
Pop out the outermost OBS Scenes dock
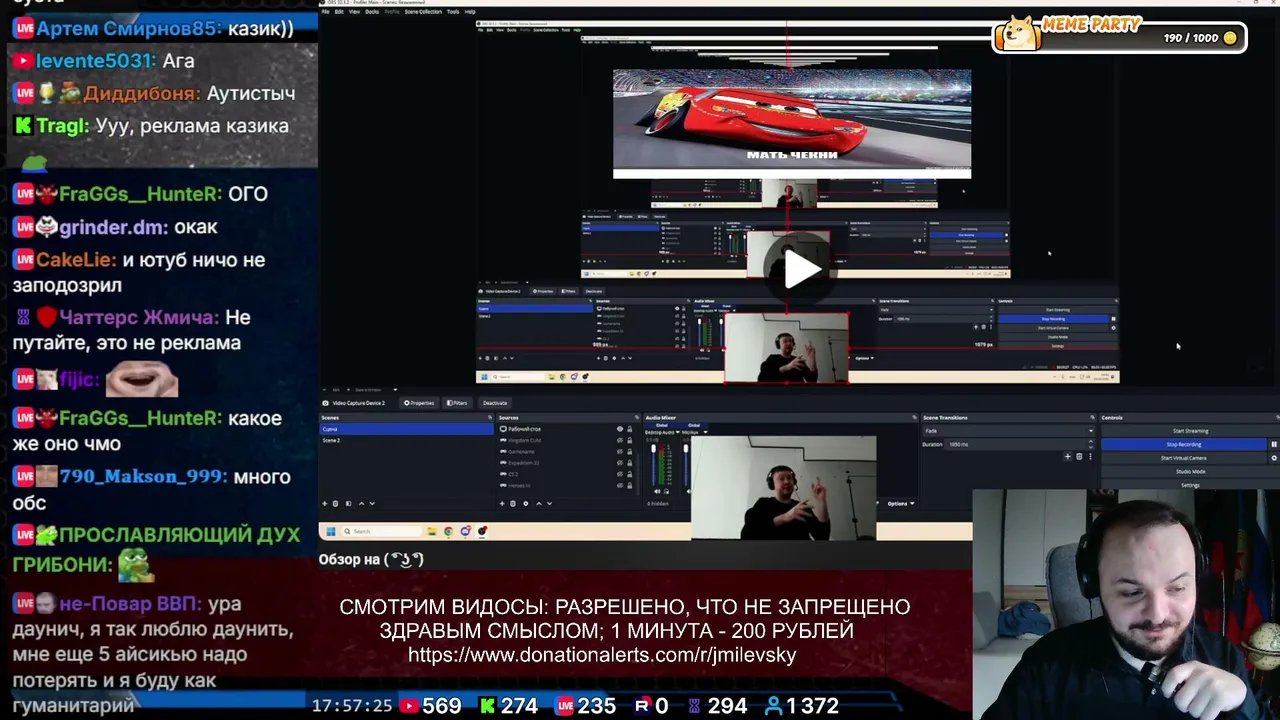click(x=489, y=417)
